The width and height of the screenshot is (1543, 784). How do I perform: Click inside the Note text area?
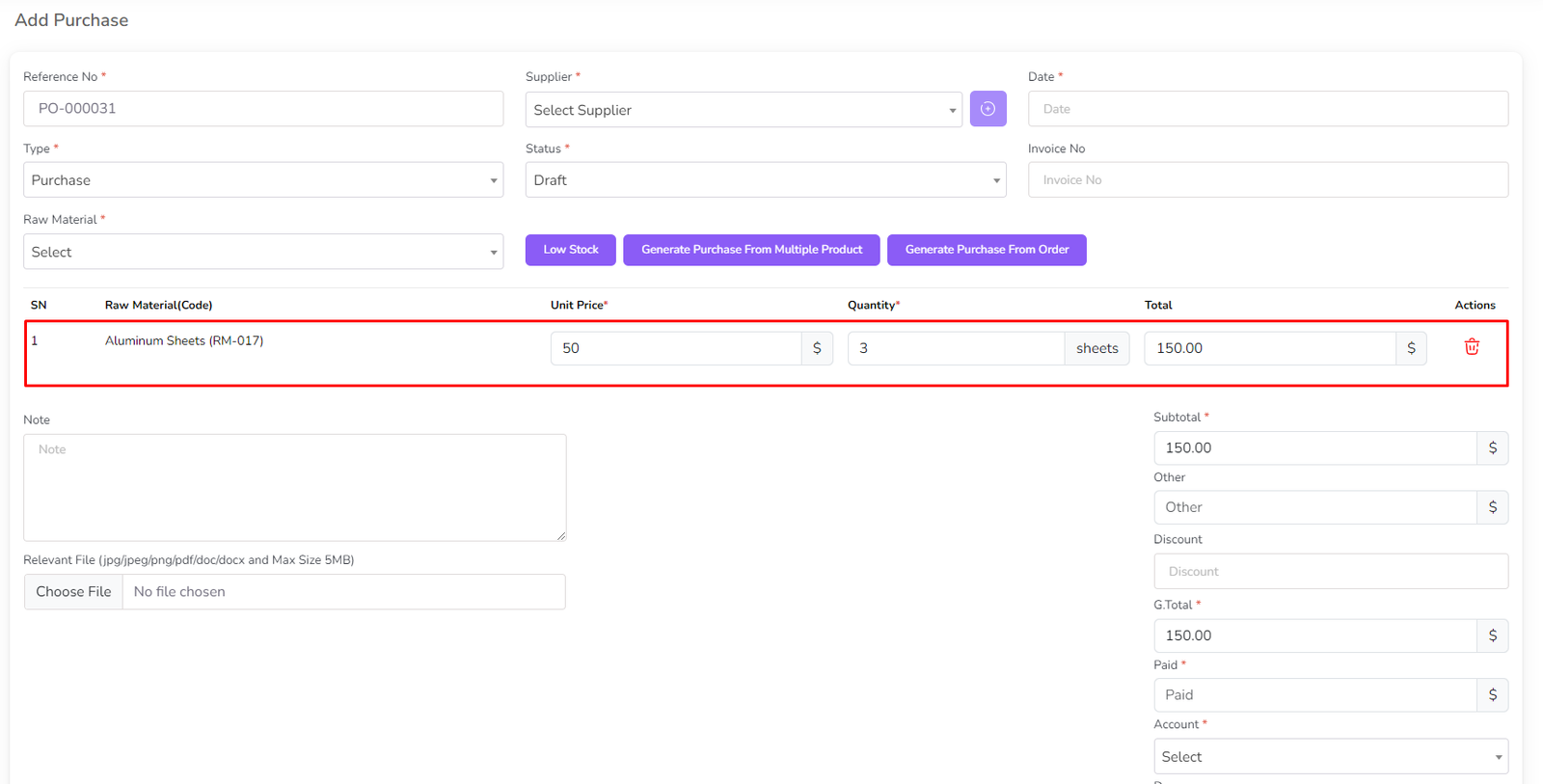(294, 487)
